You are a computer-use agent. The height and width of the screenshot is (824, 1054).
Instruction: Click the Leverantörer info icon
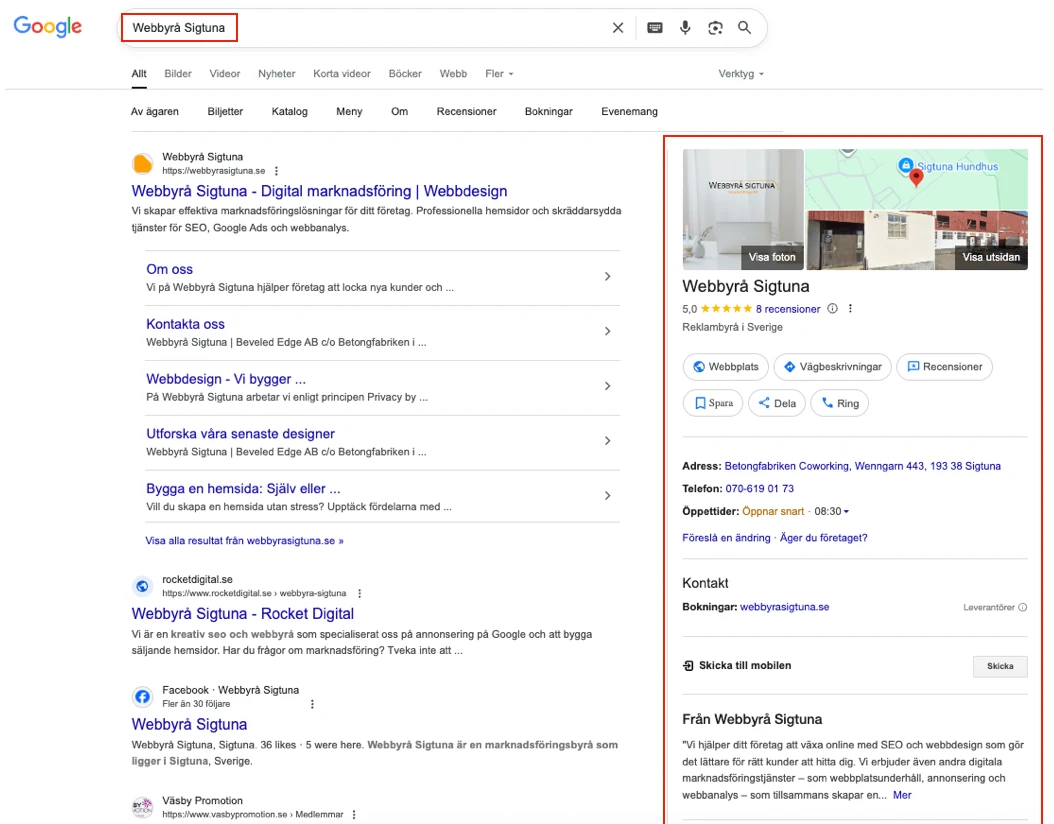click(1022, 607)
